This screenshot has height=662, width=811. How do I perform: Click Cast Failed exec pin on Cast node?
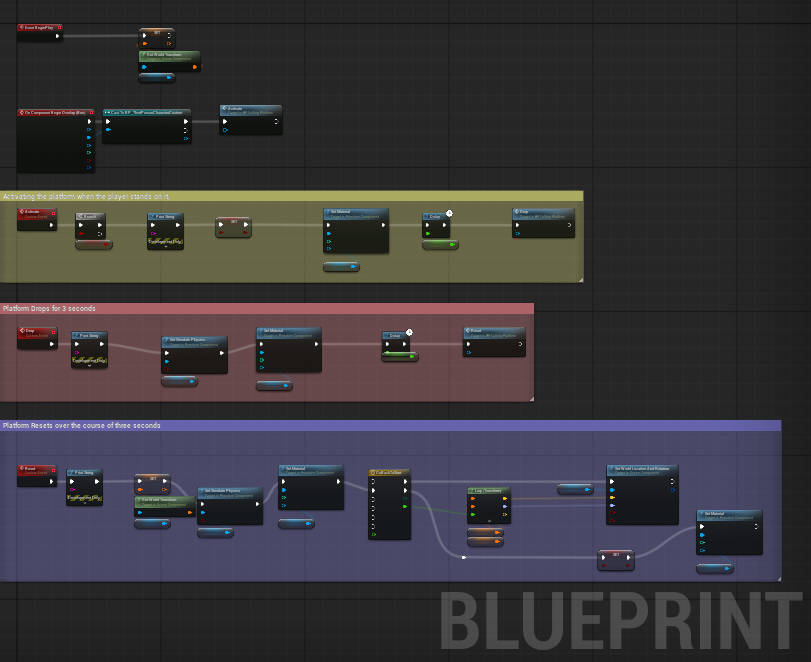[186, 130]
